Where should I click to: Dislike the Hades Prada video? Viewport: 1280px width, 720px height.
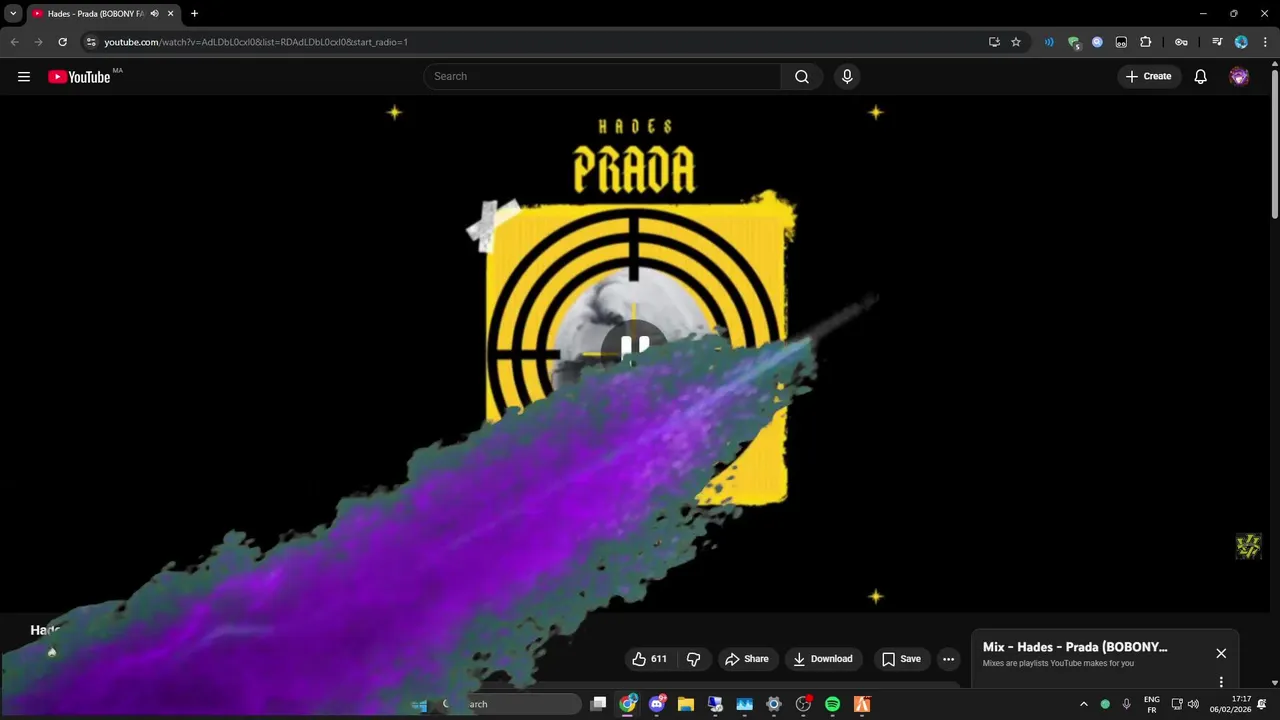pos(693,659)
